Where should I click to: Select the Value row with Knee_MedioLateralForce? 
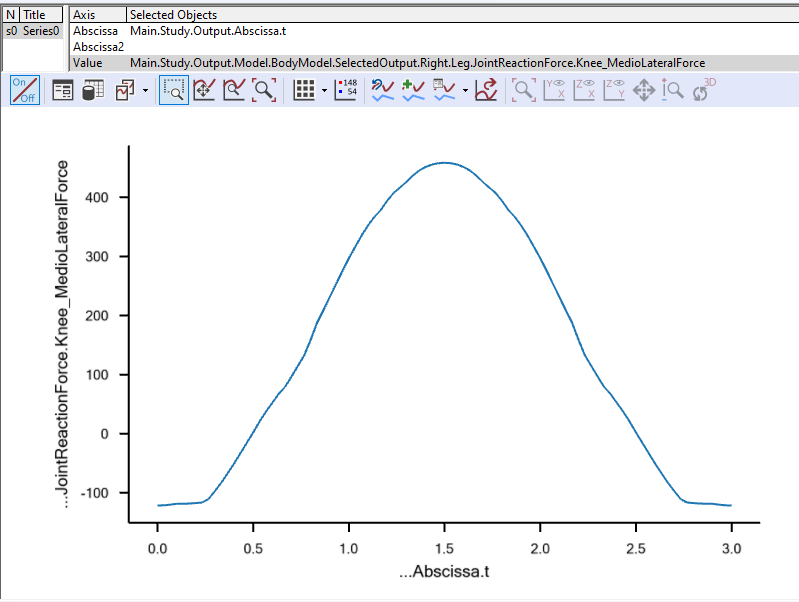pos(433,63)
